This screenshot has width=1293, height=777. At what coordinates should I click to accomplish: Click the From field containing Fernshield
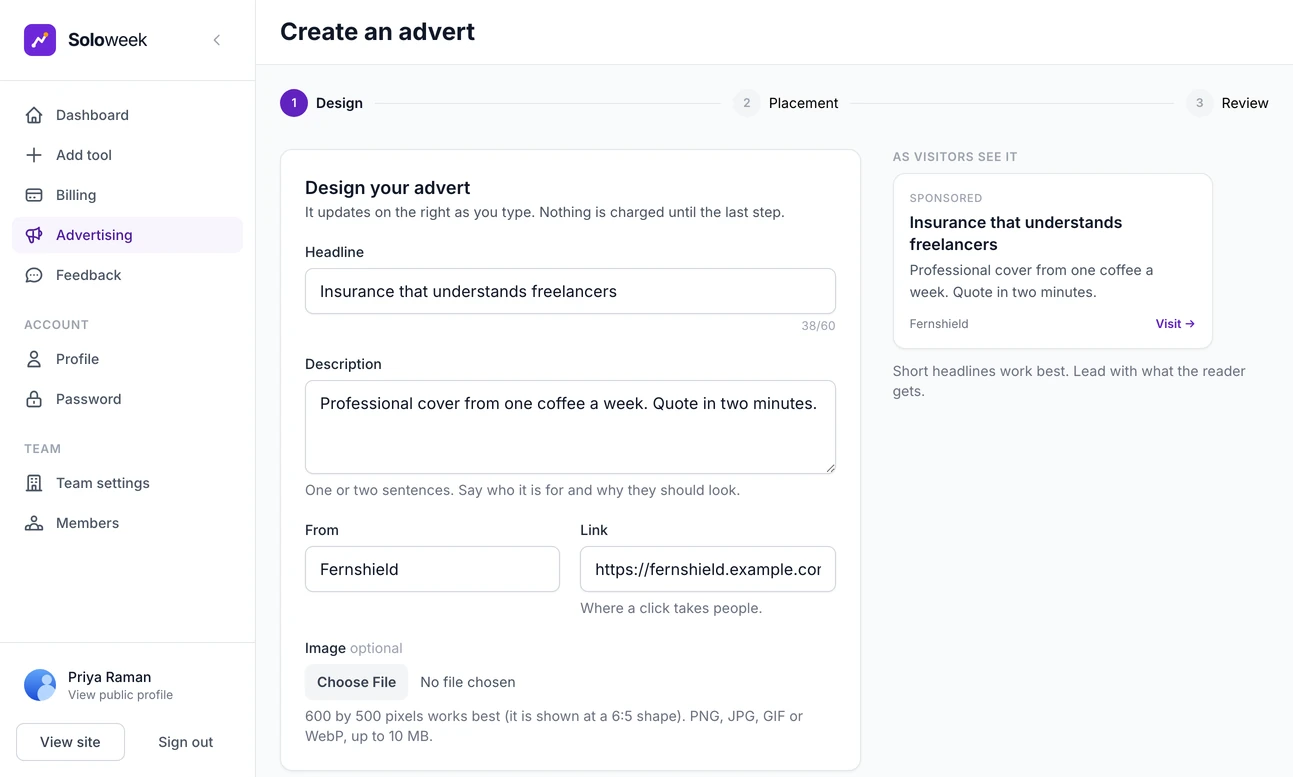(x=432, y=569)
